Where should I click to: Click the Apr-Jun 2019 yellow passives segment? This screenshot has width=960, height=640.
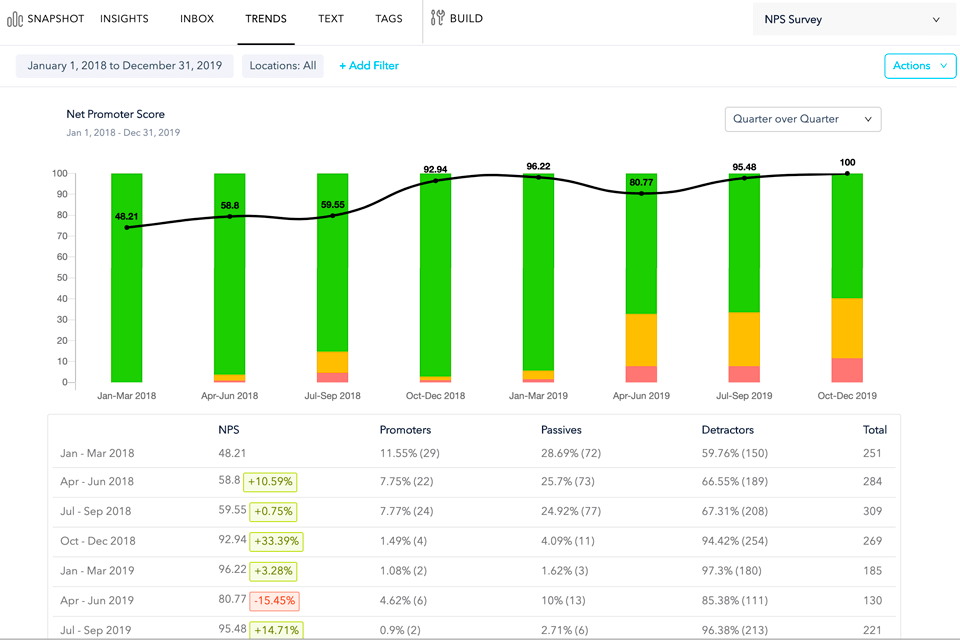(641, 340)
